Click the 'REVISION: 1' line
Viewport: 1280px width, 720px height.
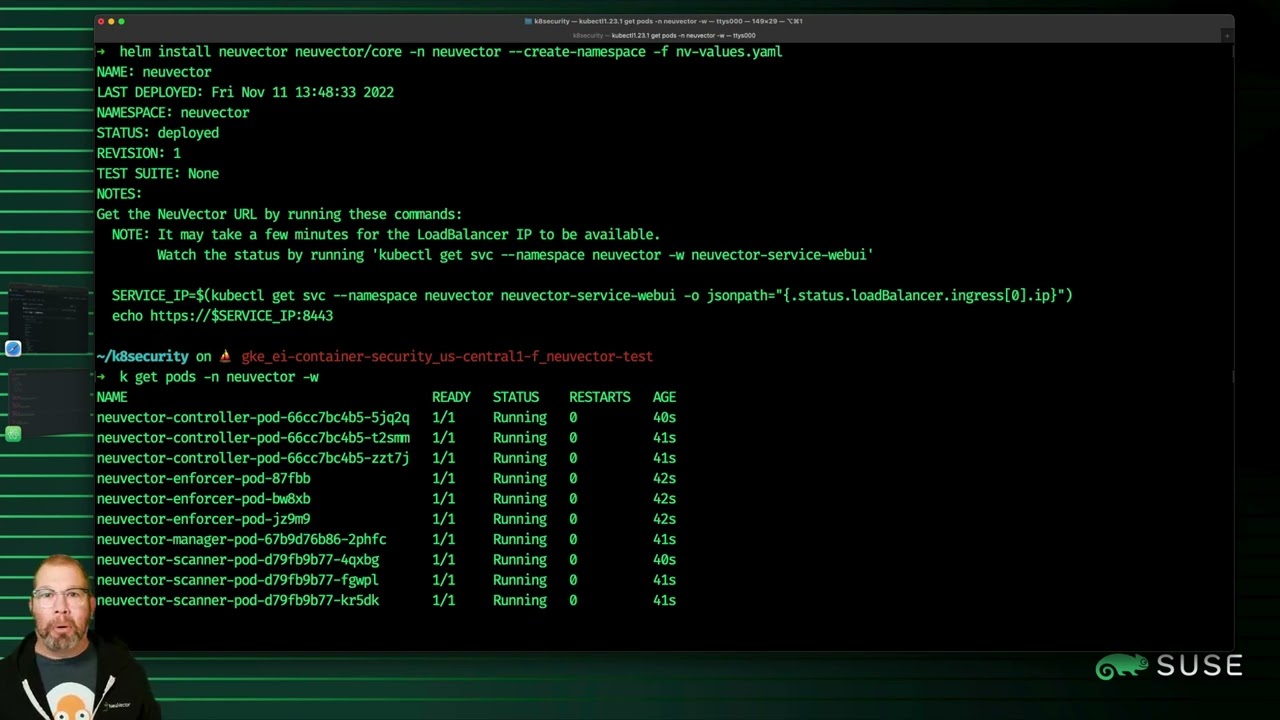[x=139, y=153]
